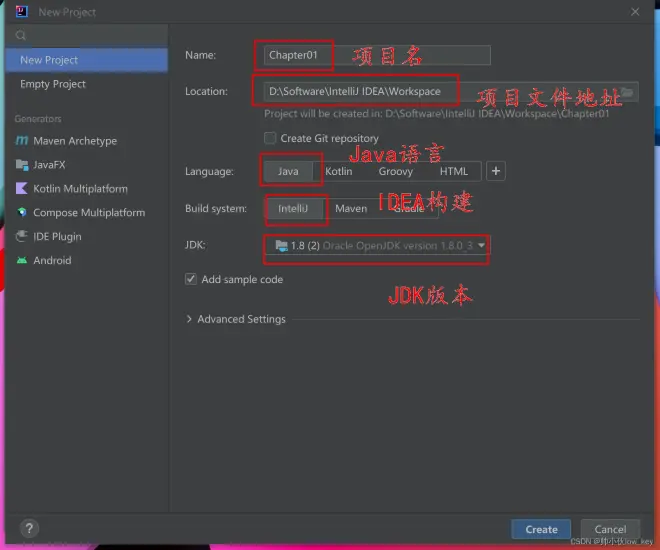The image size is (660, 550).
Task: Open help with the question mark button
Action: point(29,528)
